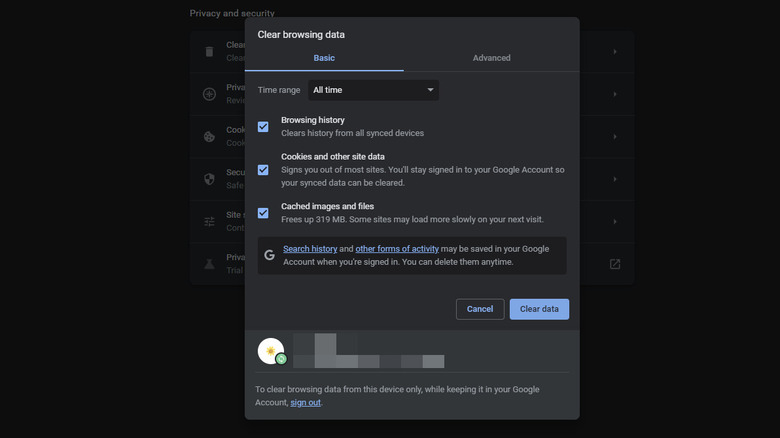Uncheck the Browsing history checkbox

click(x=263, y=127)
